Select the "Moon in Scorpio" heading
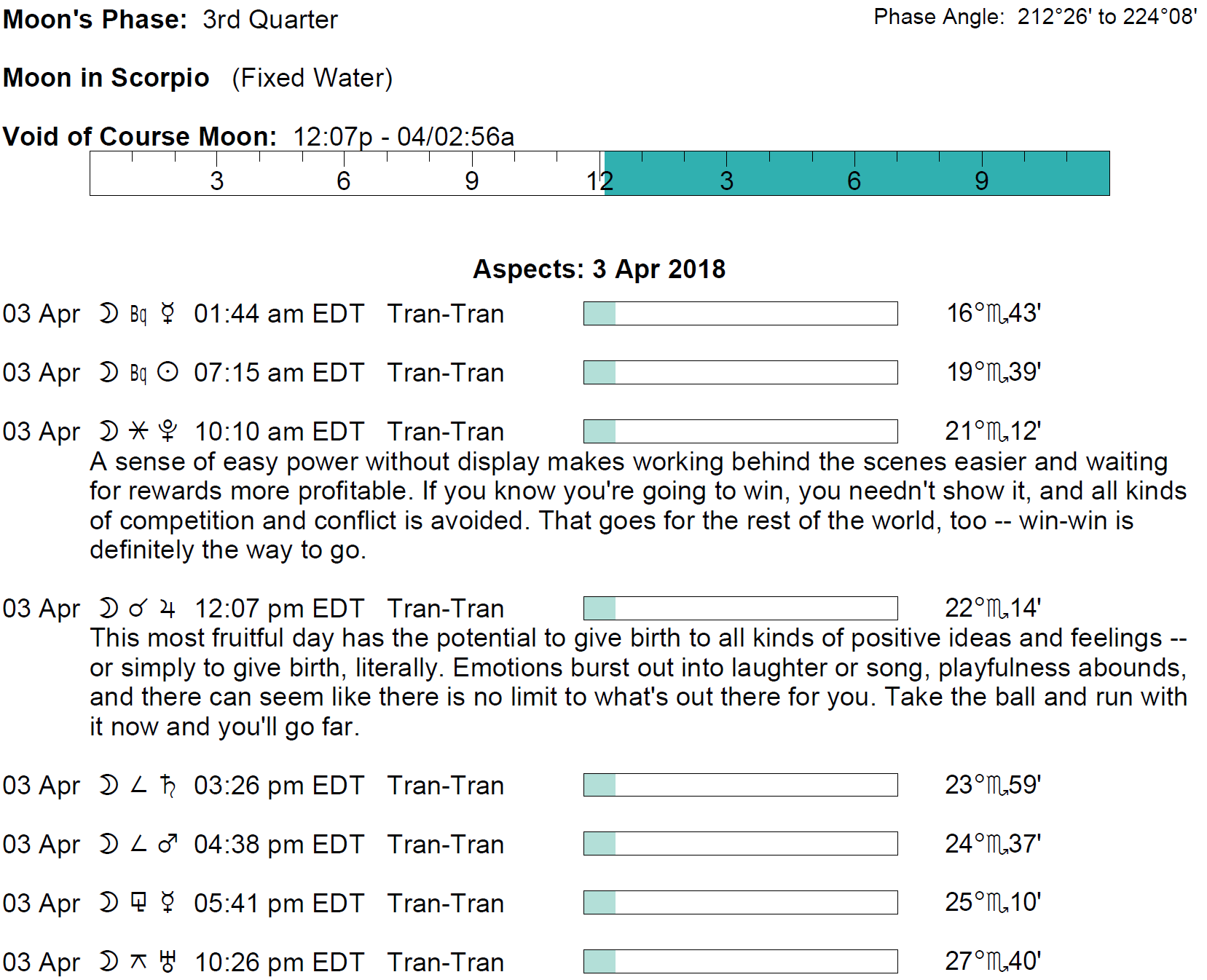This screenshot has height=980, width=1207. pos(106,78)
